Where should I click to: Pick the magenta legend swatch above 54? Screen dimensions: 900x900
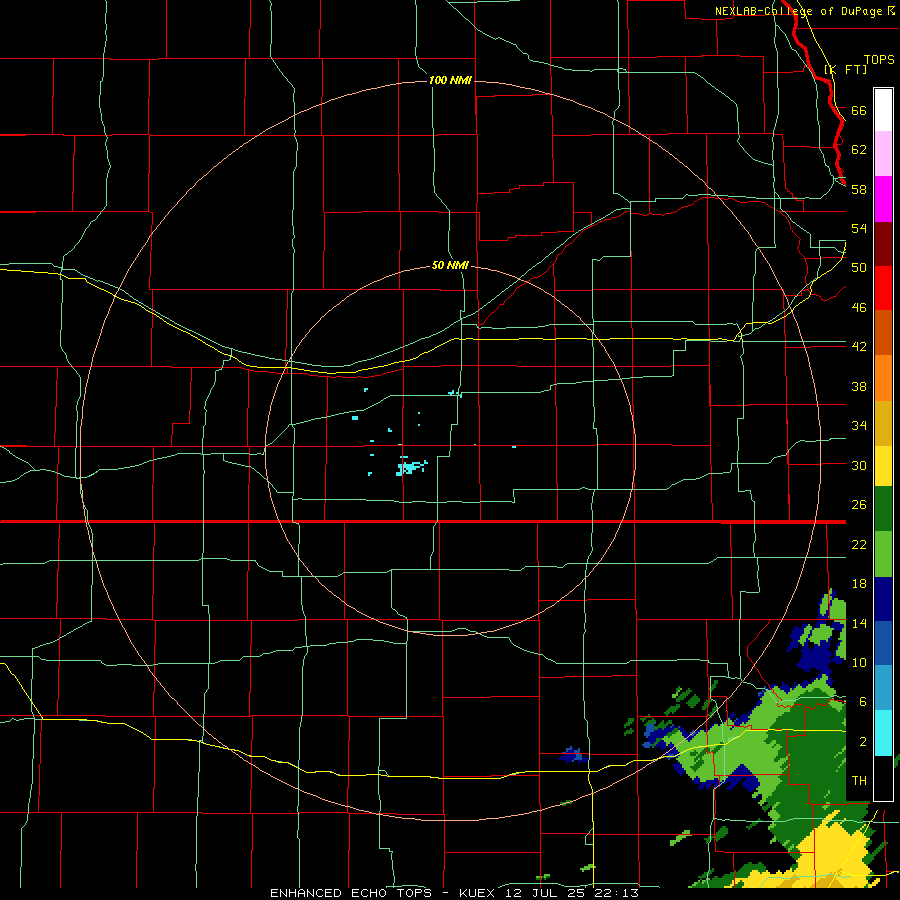[883, 199]
